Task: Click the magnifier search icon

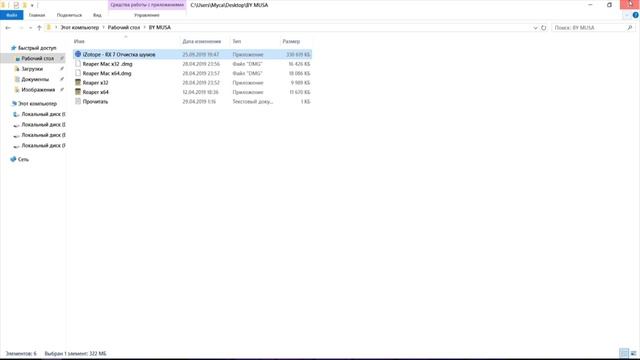Action: (x=630, y=28)
